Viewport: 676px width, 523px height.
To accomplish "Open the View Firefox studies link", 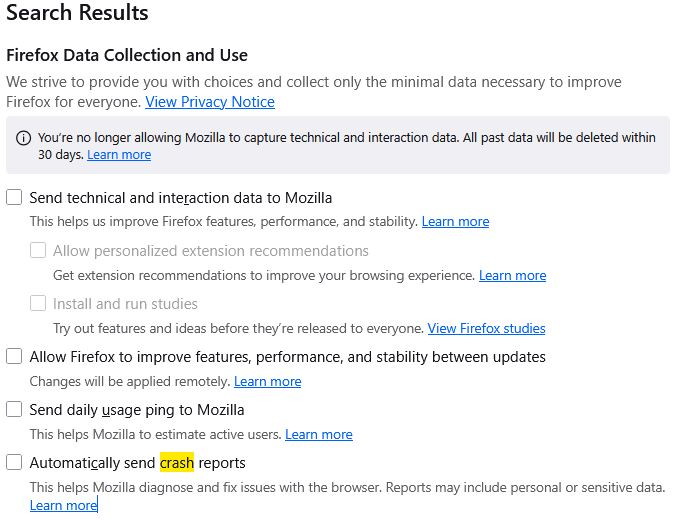I will (x=486, y=328).
